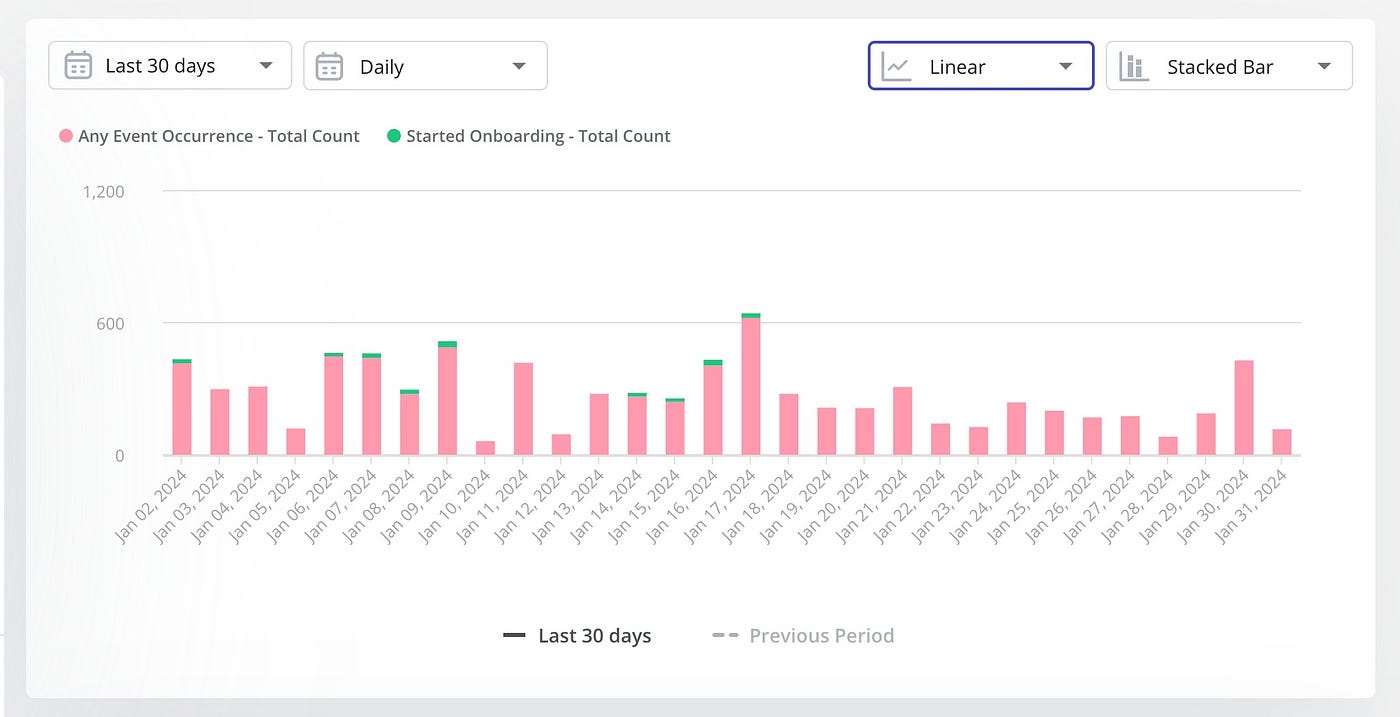Click the arrow in the Last 30 days selector
This screenshot has height=717, width=1400.
(x=266, y=66)
